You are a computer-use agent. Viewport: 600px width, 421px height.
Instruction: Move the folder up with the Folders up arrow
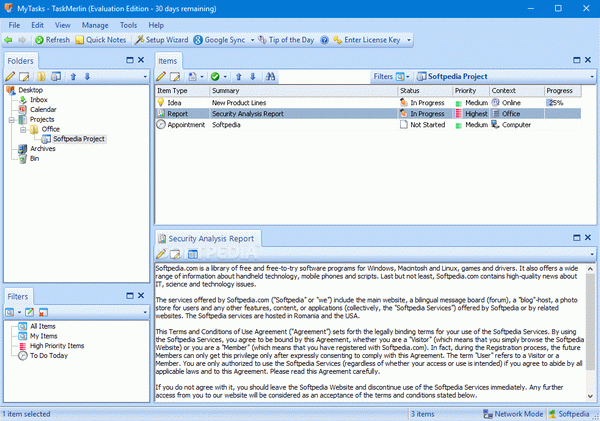pos(73,77)
